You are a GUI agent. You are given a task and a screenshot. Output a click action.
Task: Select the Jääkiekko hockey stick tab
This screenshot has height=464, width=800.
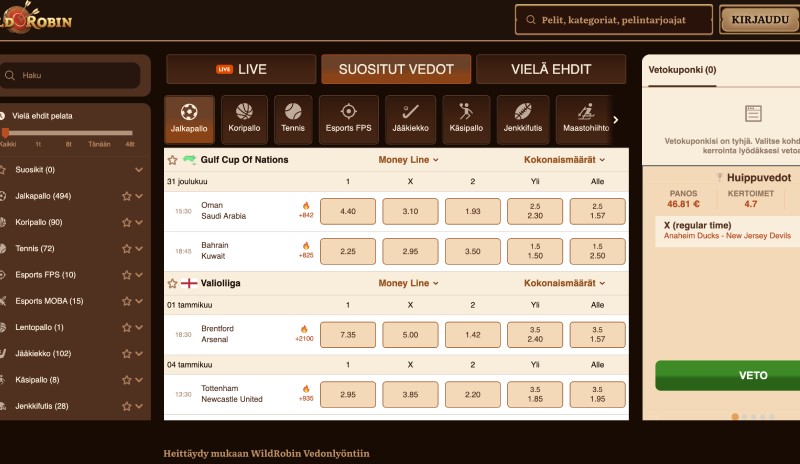pyautogui.click(x=410, y=119)
